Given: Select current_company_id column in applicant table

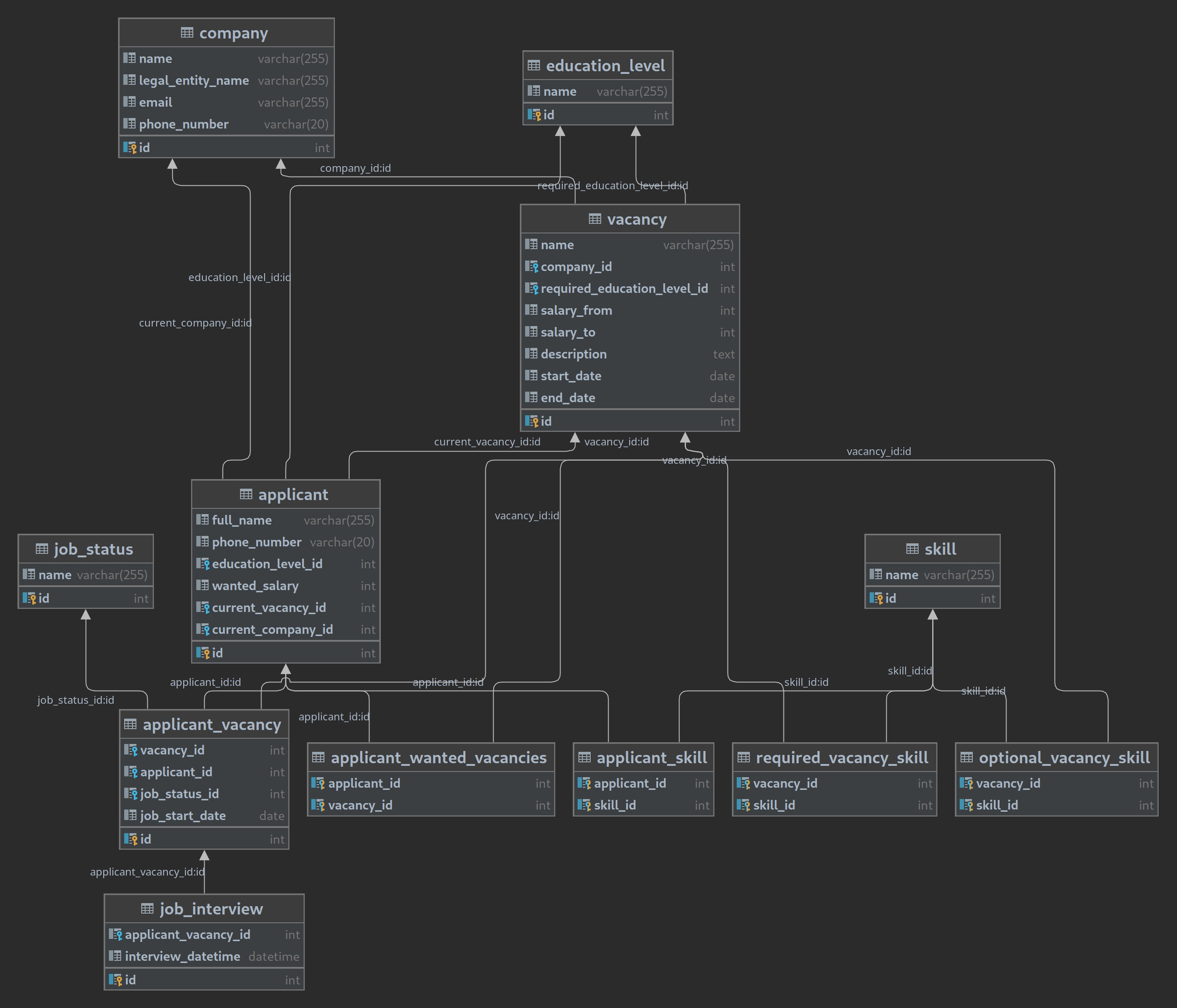Looking at the screenshot, I should tap(272, 630).
